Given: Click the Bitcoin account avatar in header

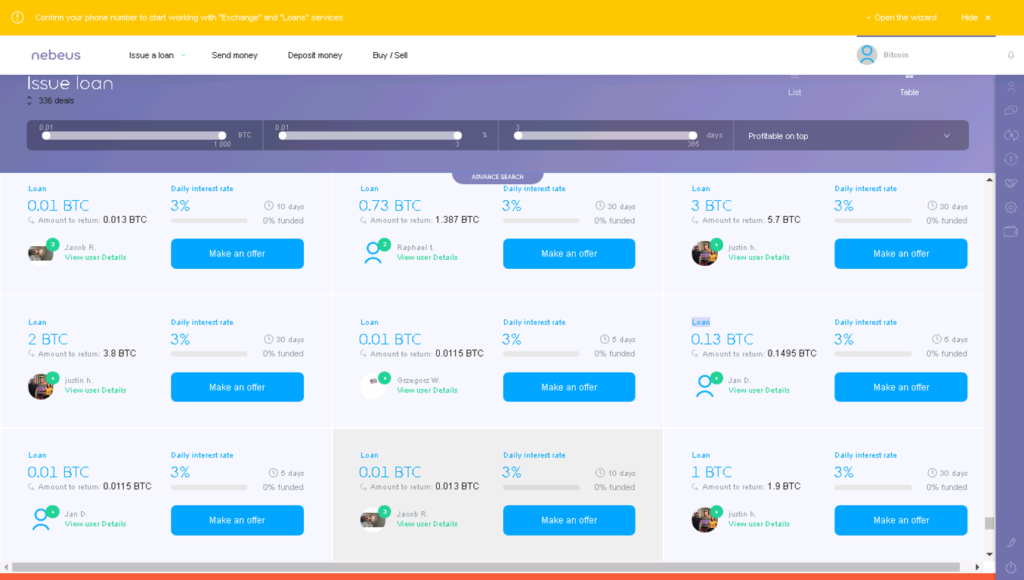Looking at the screenshot, I should [x=866, y=55].
